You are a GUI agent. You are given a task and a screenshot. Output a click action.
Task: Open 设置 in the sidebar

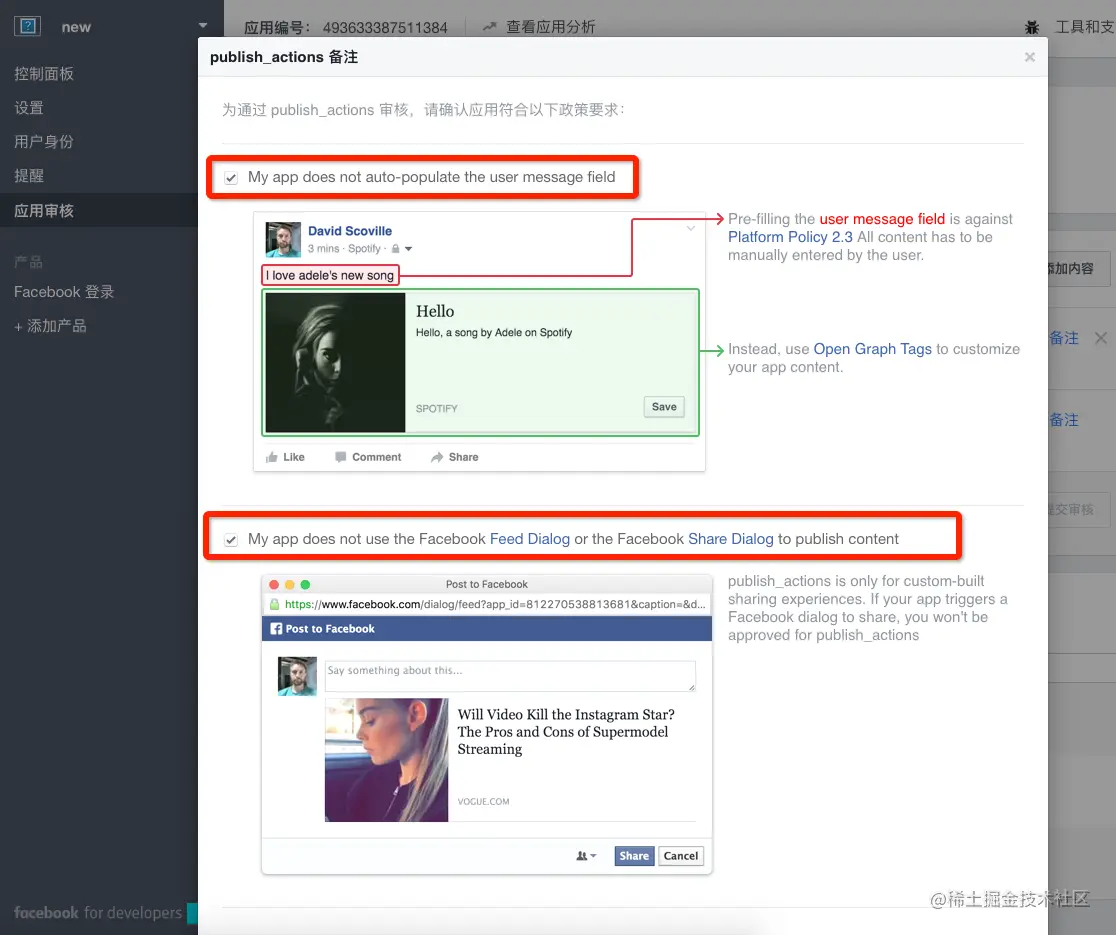pyautogui.click(x=29, y=108)
